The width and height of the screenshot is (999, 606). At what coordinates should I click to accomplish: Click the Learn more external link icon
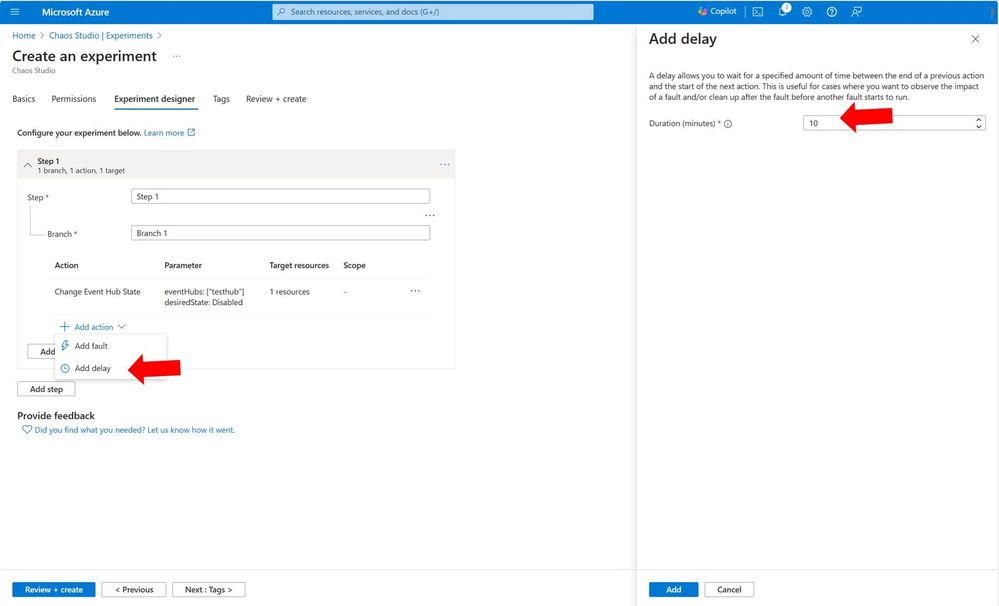click(x=191, y=133)
